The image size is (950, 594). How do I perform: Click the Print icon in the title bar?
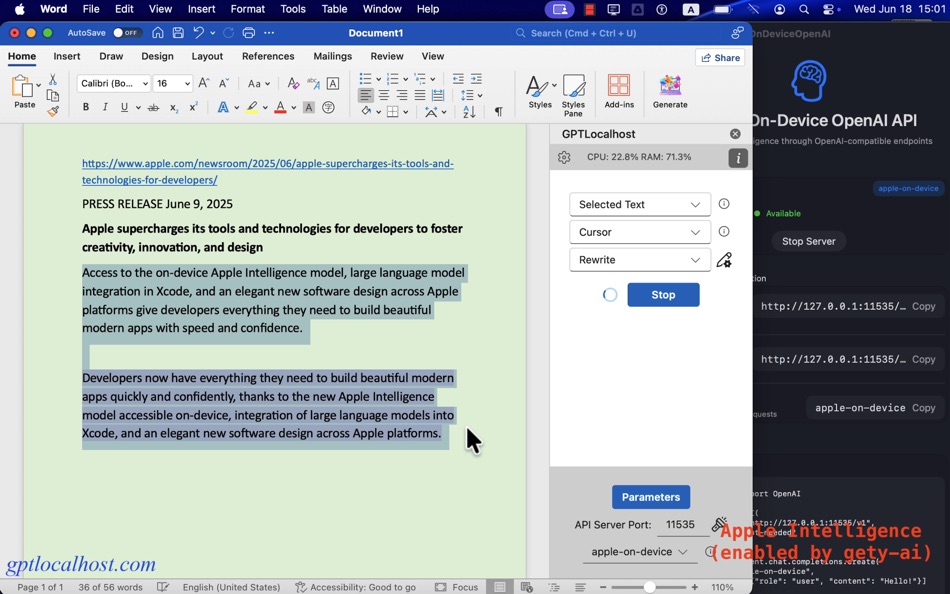[248, 33]
